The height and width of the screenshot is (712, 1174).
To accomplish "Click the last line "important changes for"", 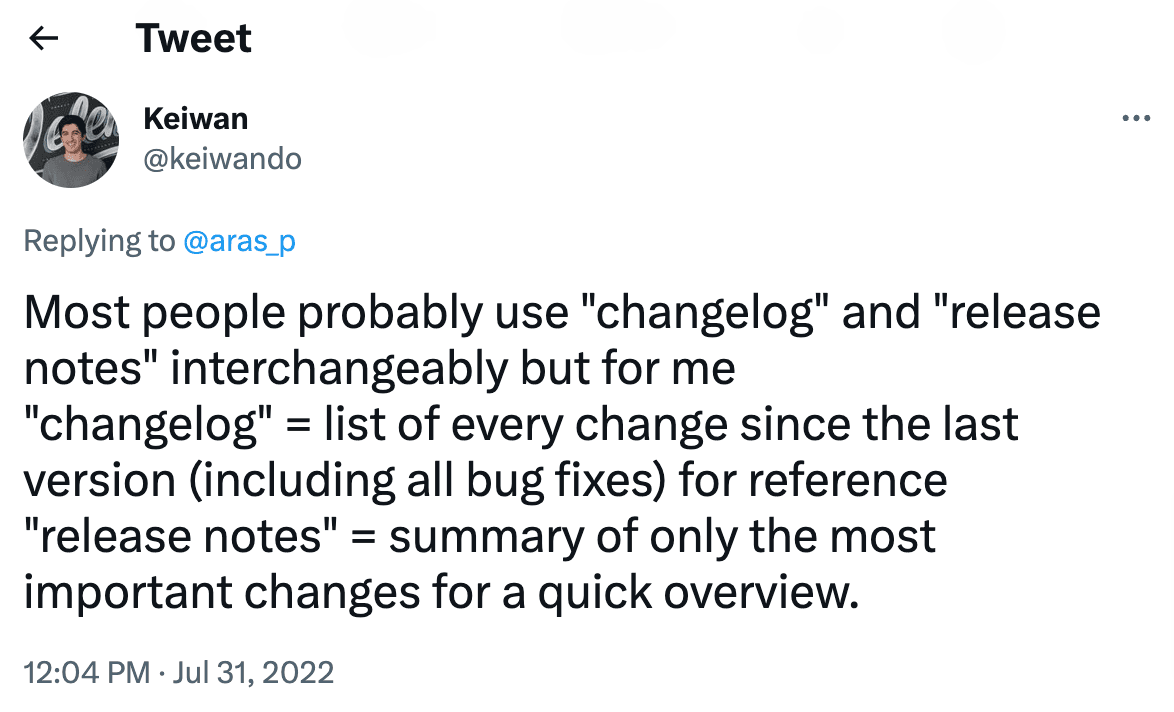I will pos(440,593).
